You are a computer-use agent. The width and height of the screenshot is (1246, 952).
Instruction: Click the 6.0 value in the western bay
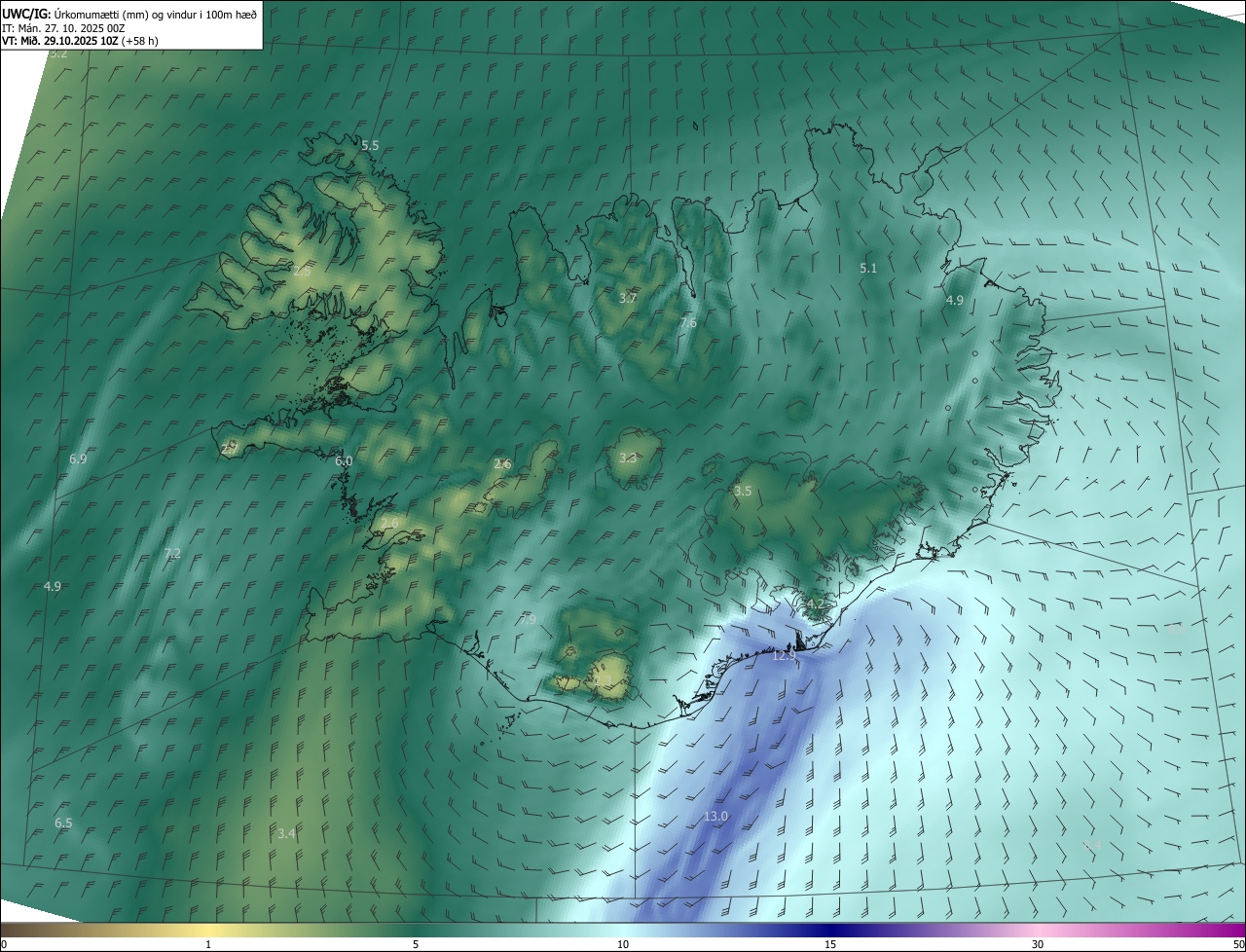tap(344, 460)
